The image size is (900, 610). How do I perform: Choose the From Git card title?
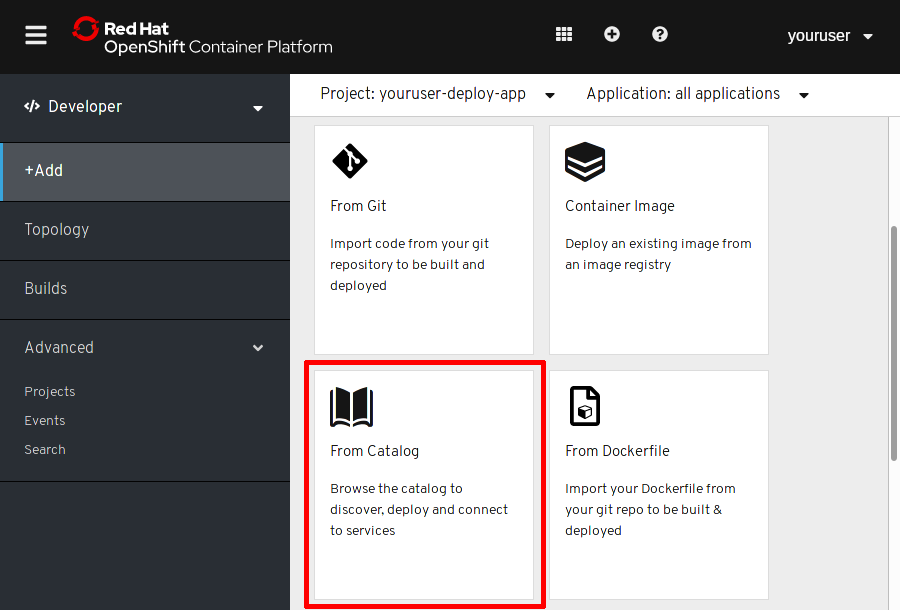(358, 206)
